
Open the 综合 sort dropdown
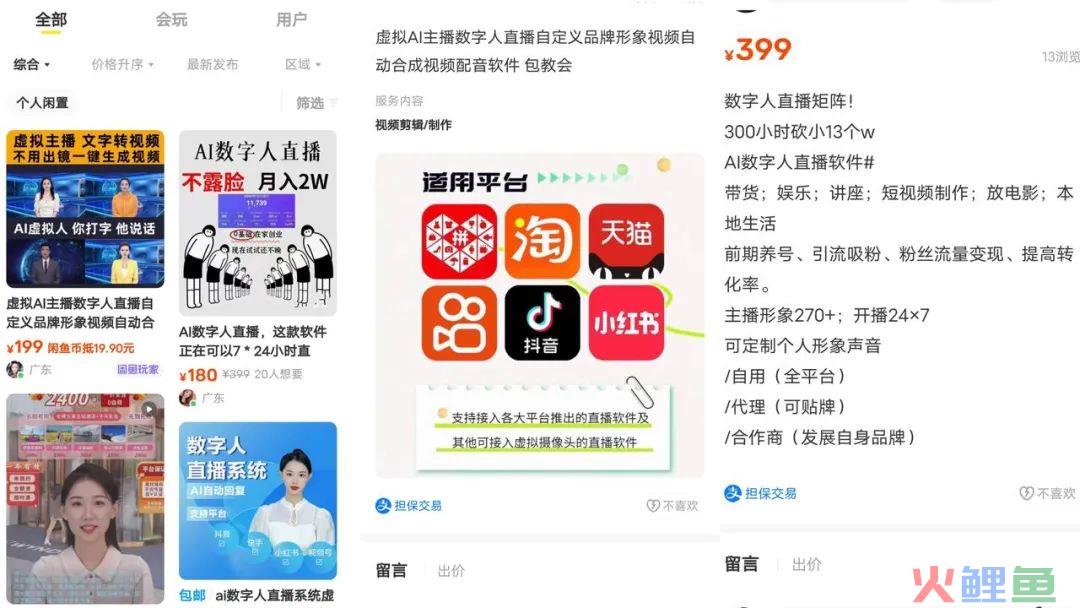[31, 64]
